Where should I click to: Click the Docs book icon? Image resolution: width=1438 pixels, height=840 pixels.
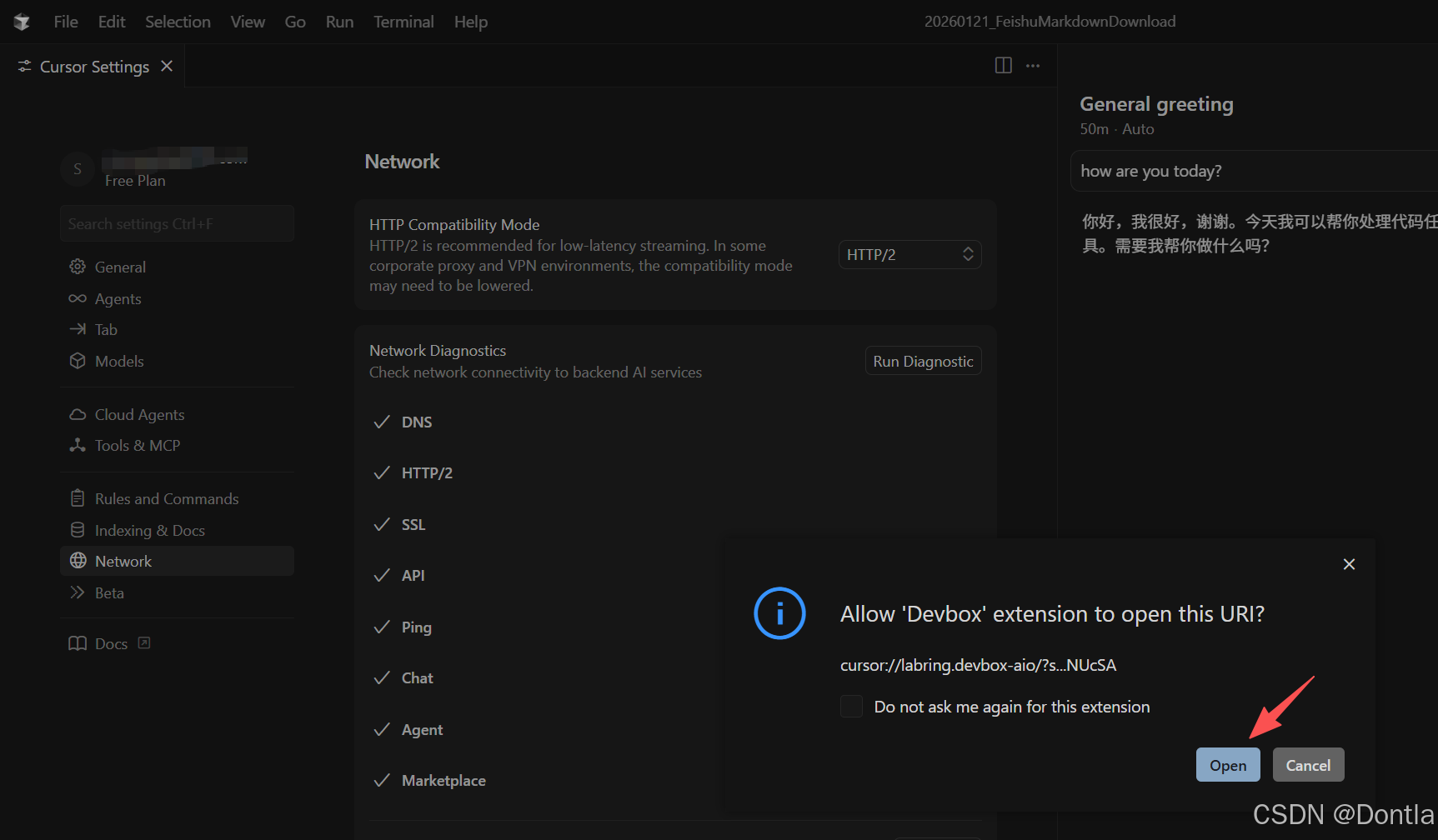(x=78, y=643)
